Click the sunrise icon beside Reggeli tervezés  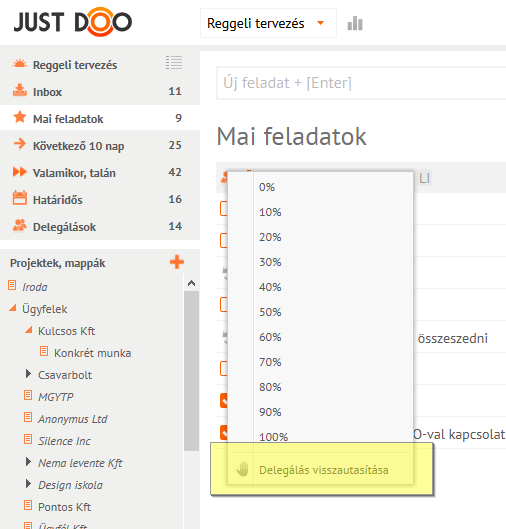tap(20, 63)
